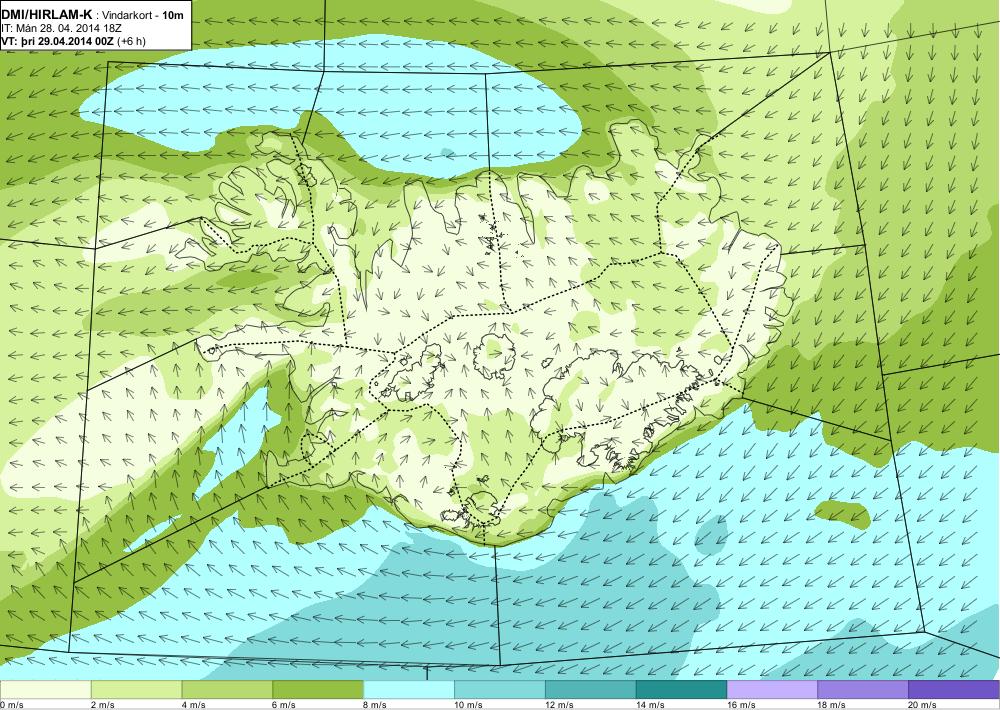Screen dimensions: 1000x710
Task: Click the 'VT: þri 29.04.2014 00Z (+6 h)' line
Action: [73, 41]
